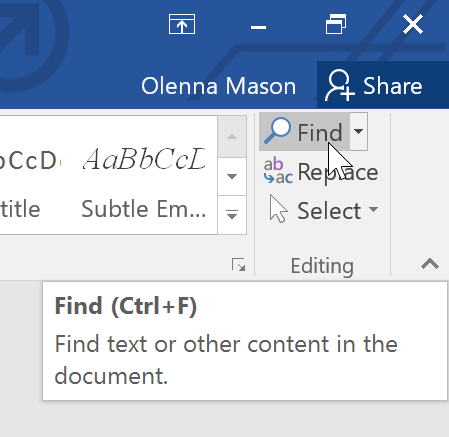The height and width of the screenshot is (437, 449).
Task: Open the Styles pane dialog launcher
Action: 239,265
